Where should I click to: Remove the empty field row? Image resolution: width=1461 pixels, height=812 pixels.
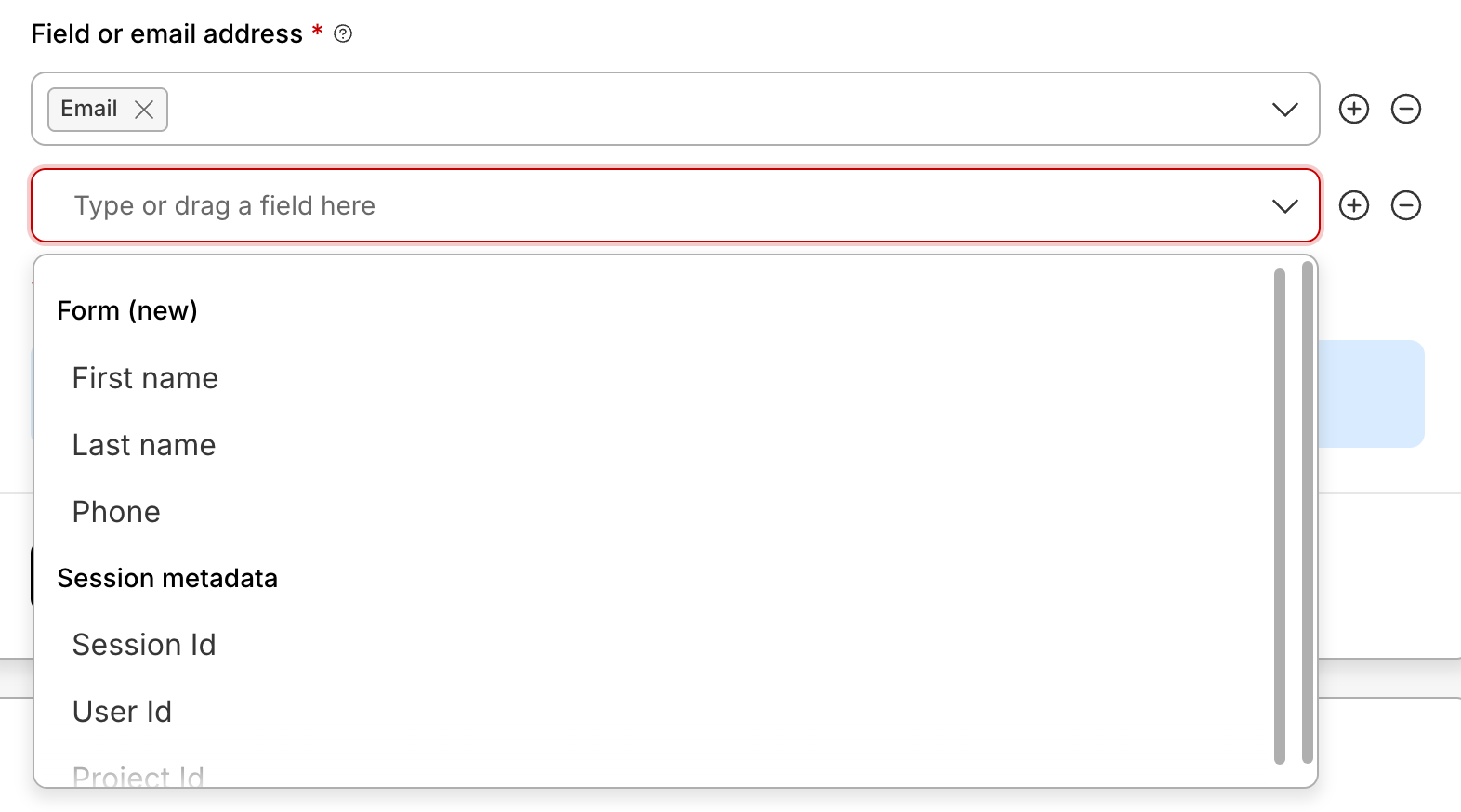pos(1405,205)
